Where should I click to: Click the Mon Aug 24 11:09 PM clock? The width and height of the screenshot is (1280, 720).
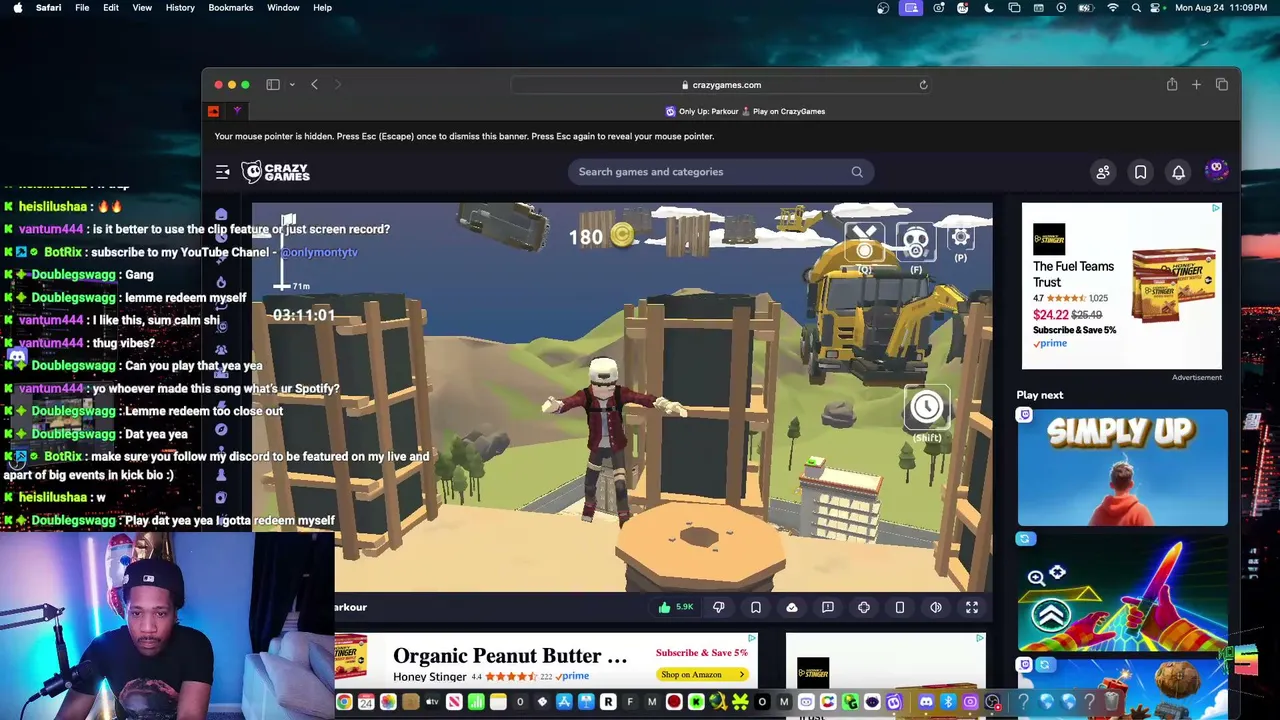click(1222, 8)
